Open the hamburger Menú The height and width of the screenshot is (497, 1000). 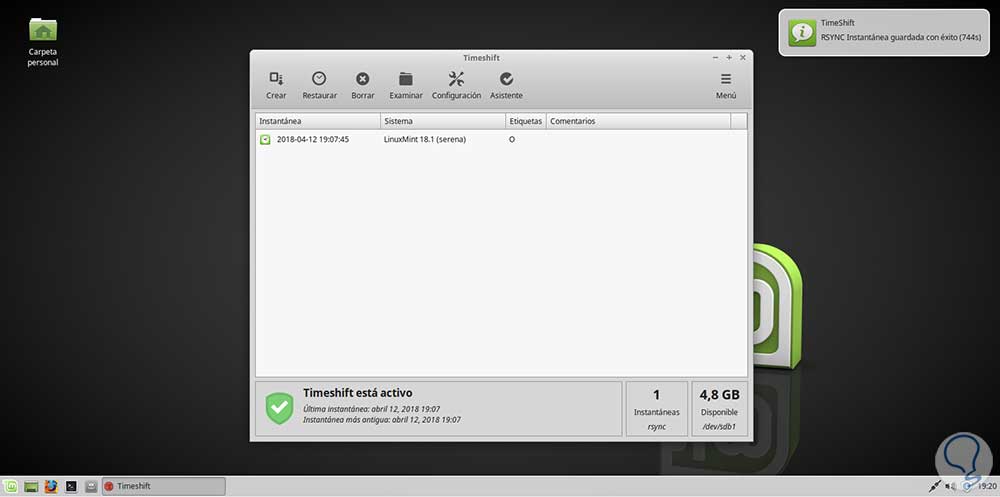click(x=726, y=85)
